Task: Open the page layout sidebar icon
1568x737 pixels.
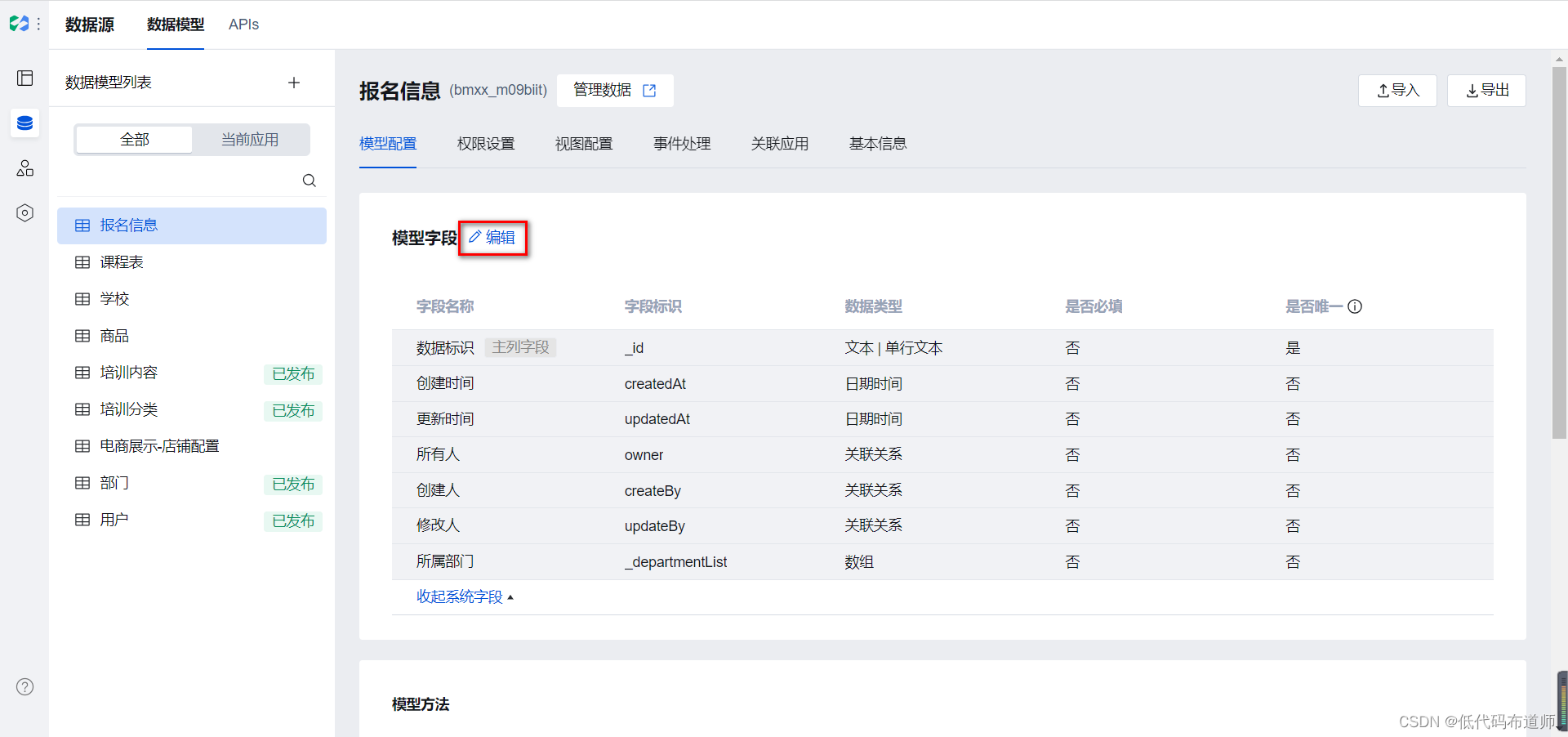Action: point(25,78)
